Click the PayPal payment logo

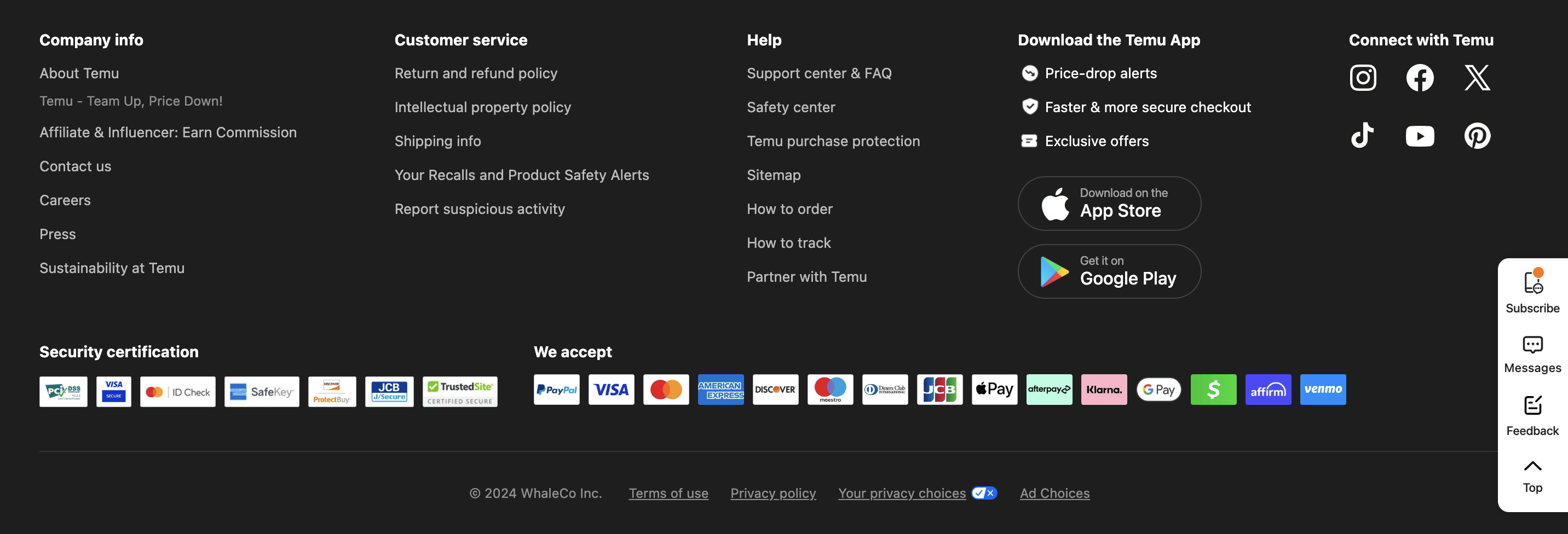tap(556, 390)
